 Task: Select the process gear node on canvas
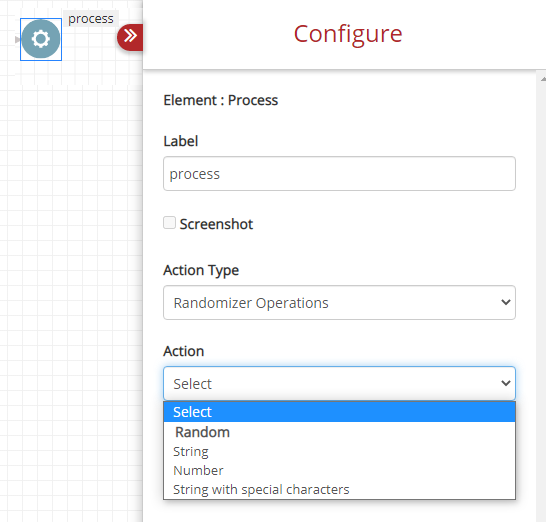41,39
